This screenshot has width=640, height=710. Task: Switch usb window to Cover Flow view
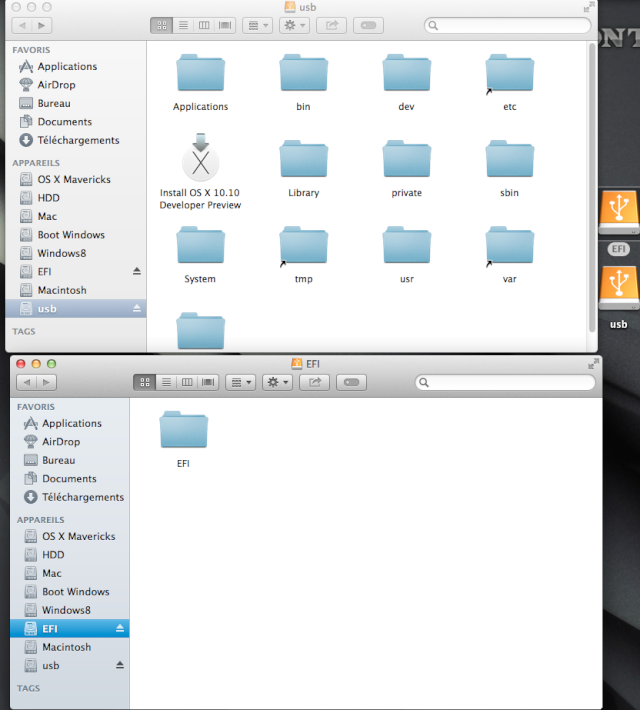tap(225, 25)
